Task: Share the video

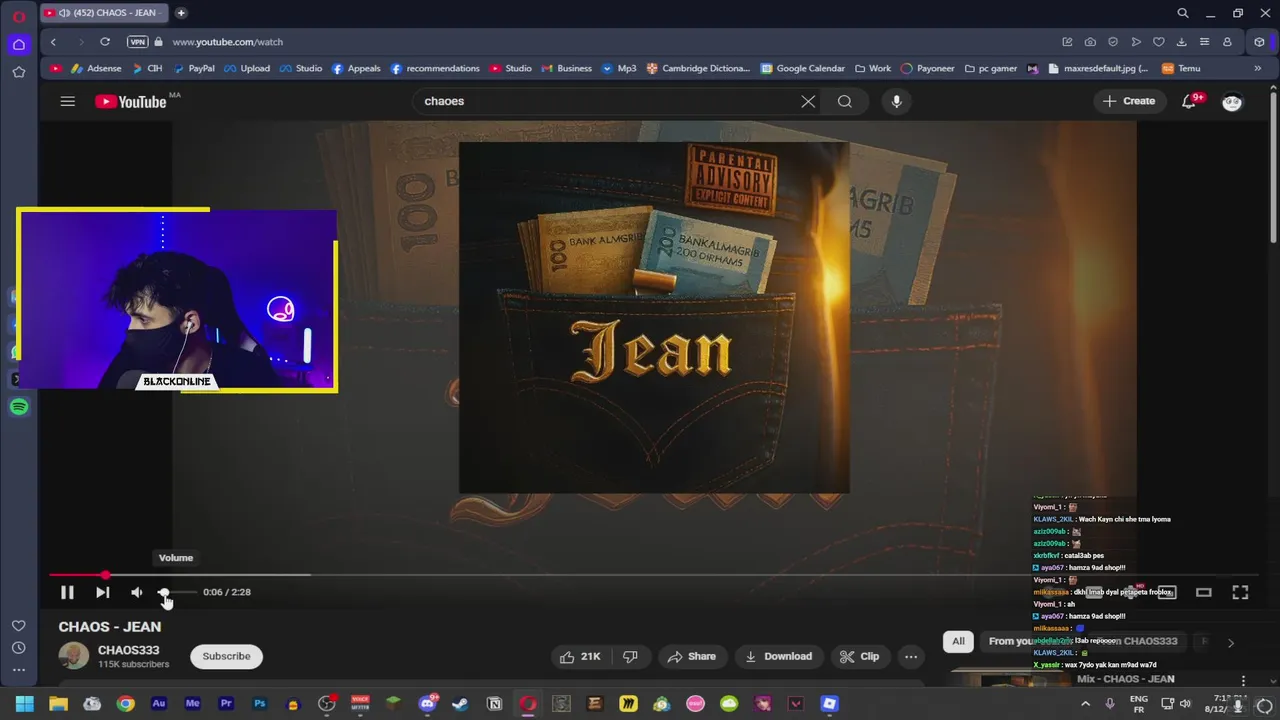Action: [x=691, y=656]
